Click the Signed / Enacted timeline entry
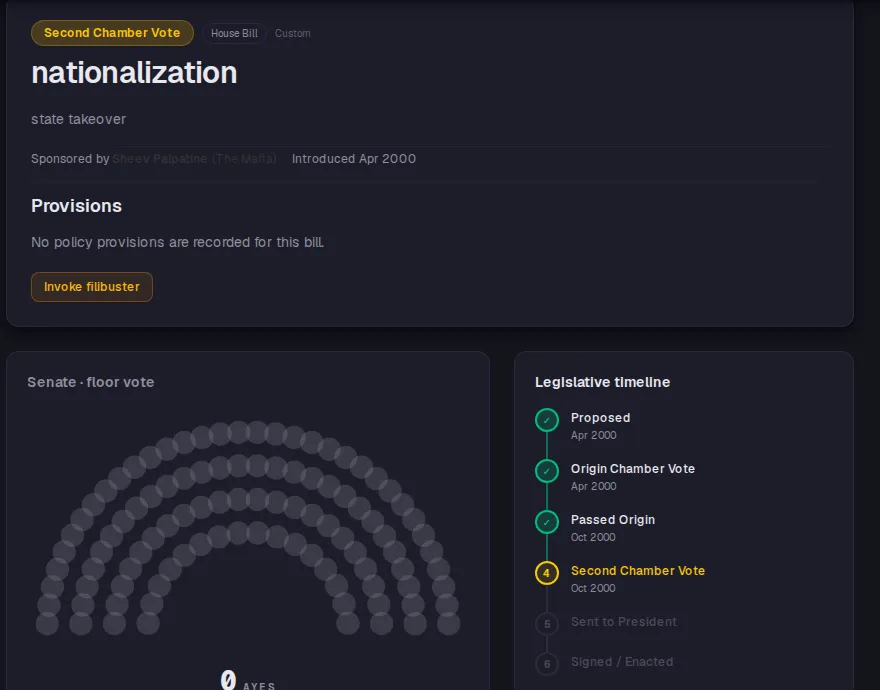This screenshot has width=880, height=690. click(622, 661)
